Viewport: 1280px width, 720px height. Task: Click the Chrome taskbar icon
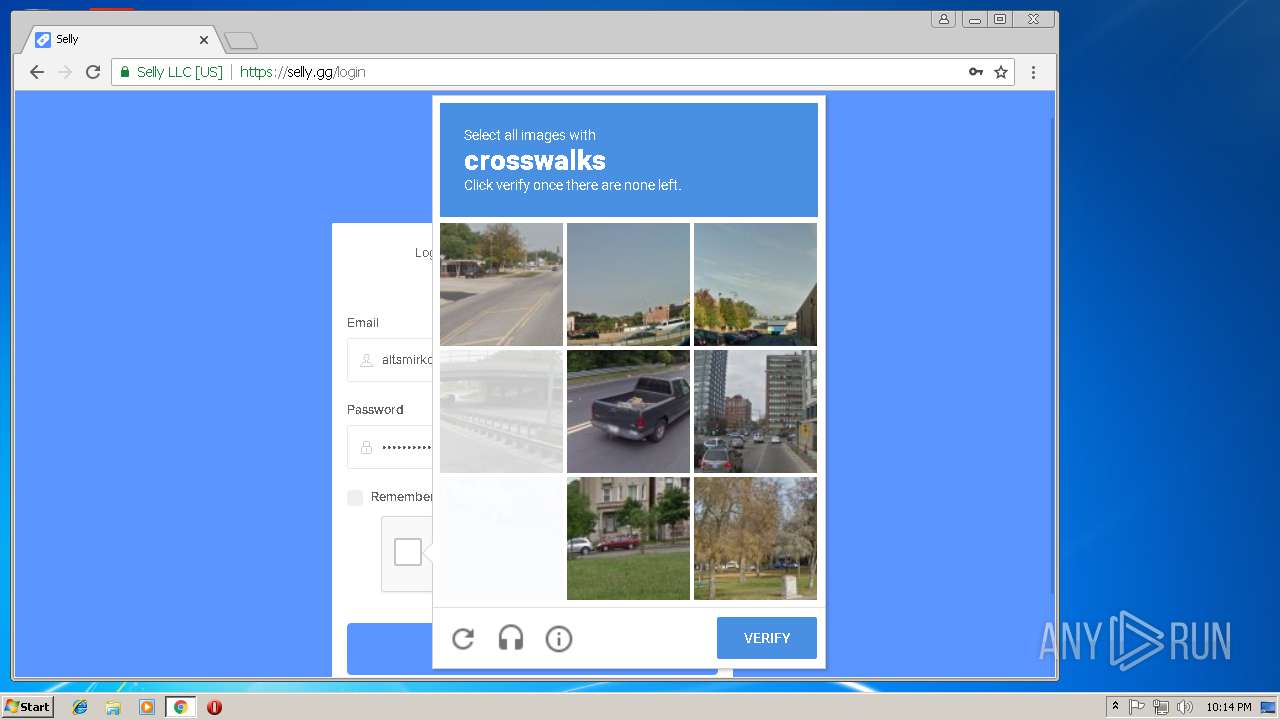(180, 707)
